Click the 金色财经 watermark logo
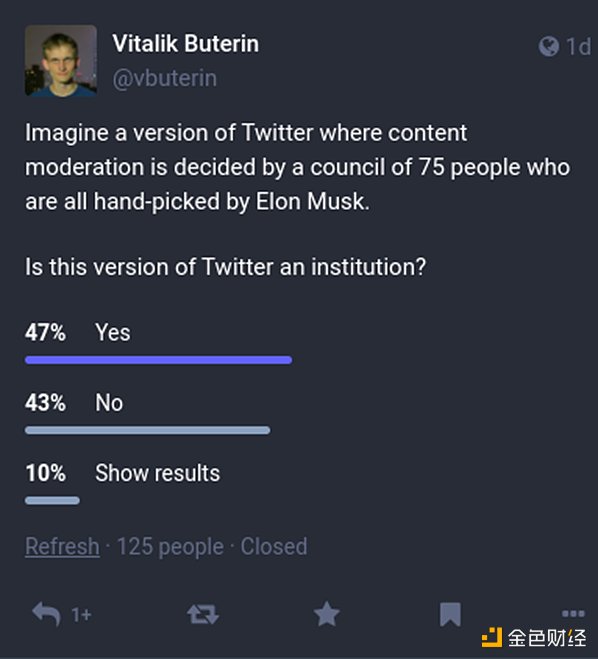This screenshot has height=659, width=598. pos(534,638)
